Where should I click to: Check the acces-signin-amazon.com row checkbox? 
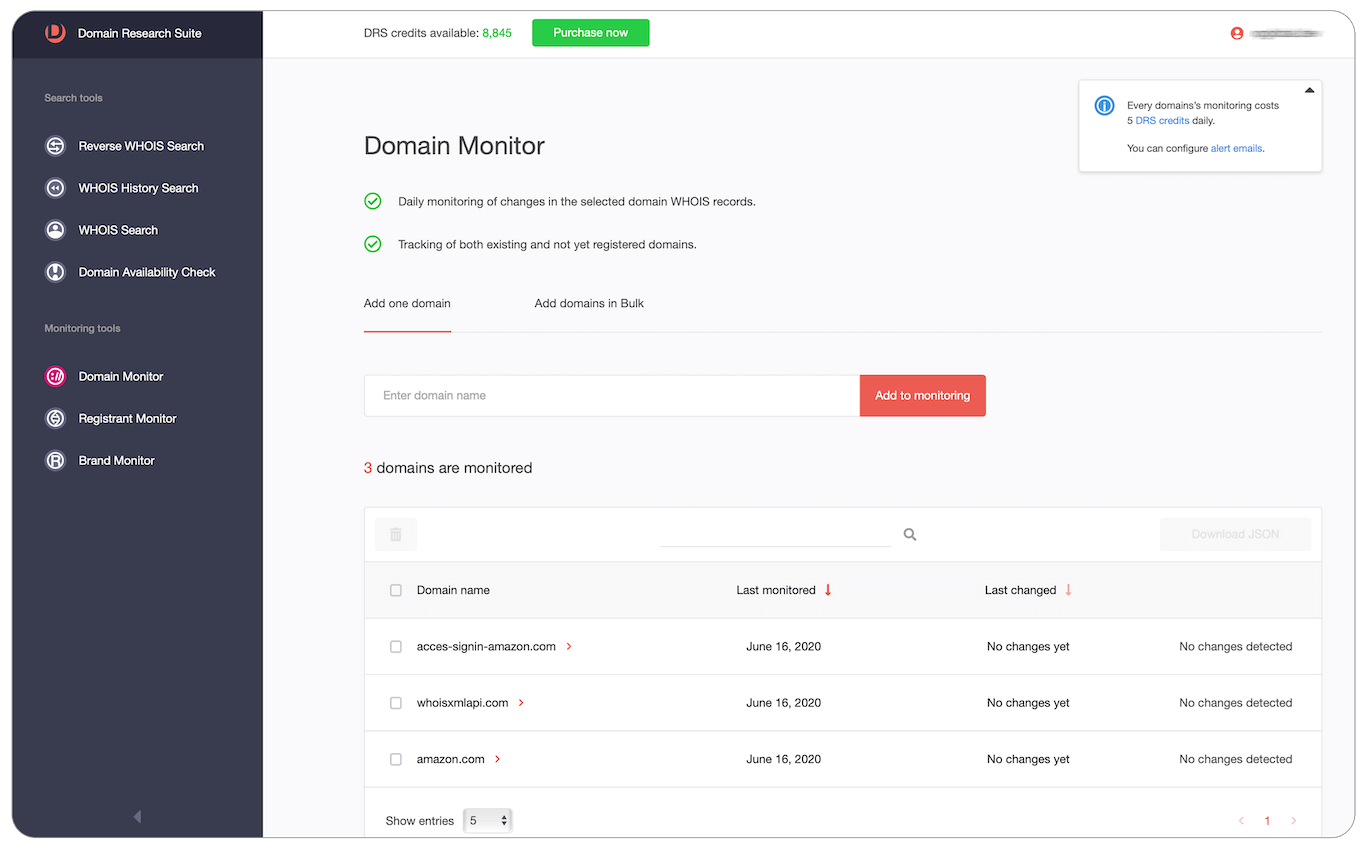pos(396,647)
